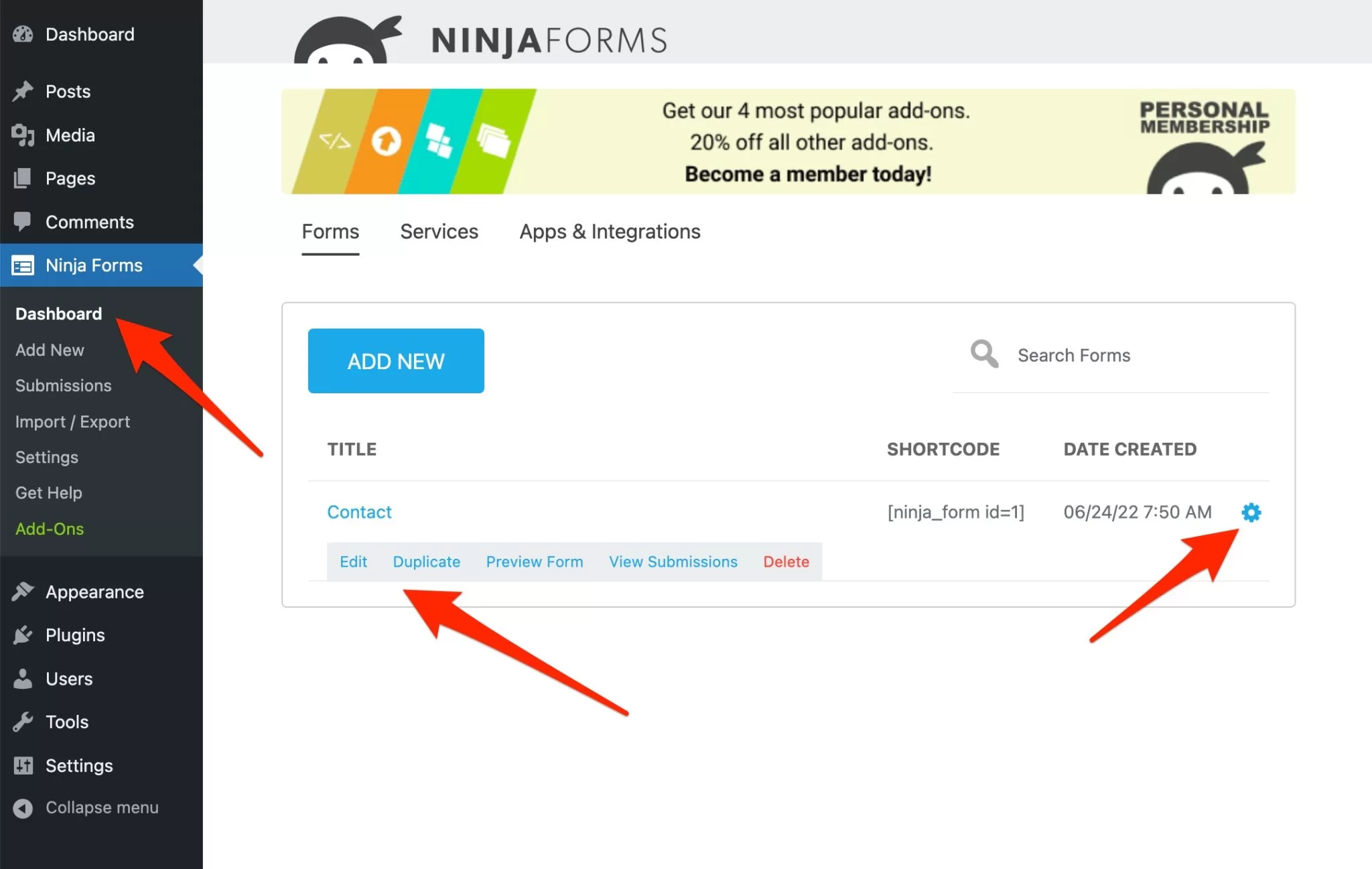Click the Pages icon in sidebar
The height and width of the screenshot is (869, 1372).
pyautogui.click(x=23, y=178)
